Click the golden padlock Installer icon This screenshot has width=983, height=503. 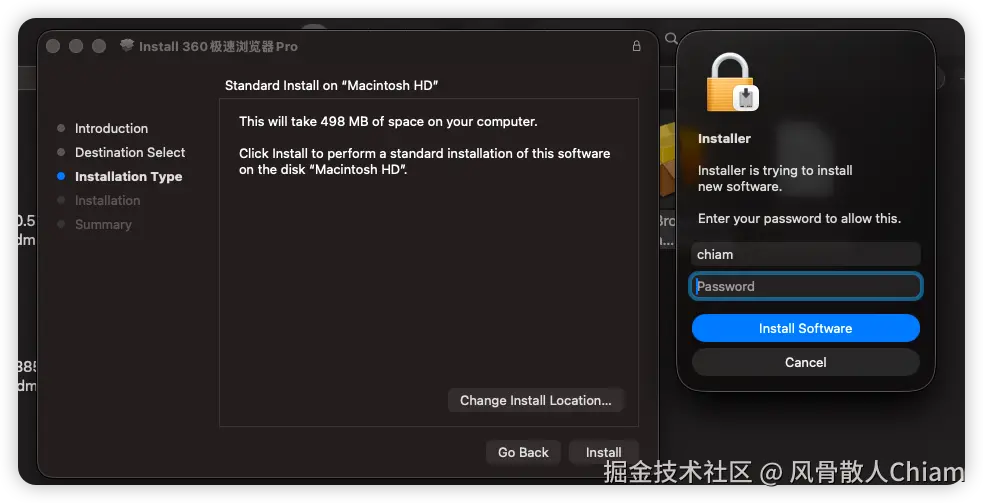tap(732, 82)
